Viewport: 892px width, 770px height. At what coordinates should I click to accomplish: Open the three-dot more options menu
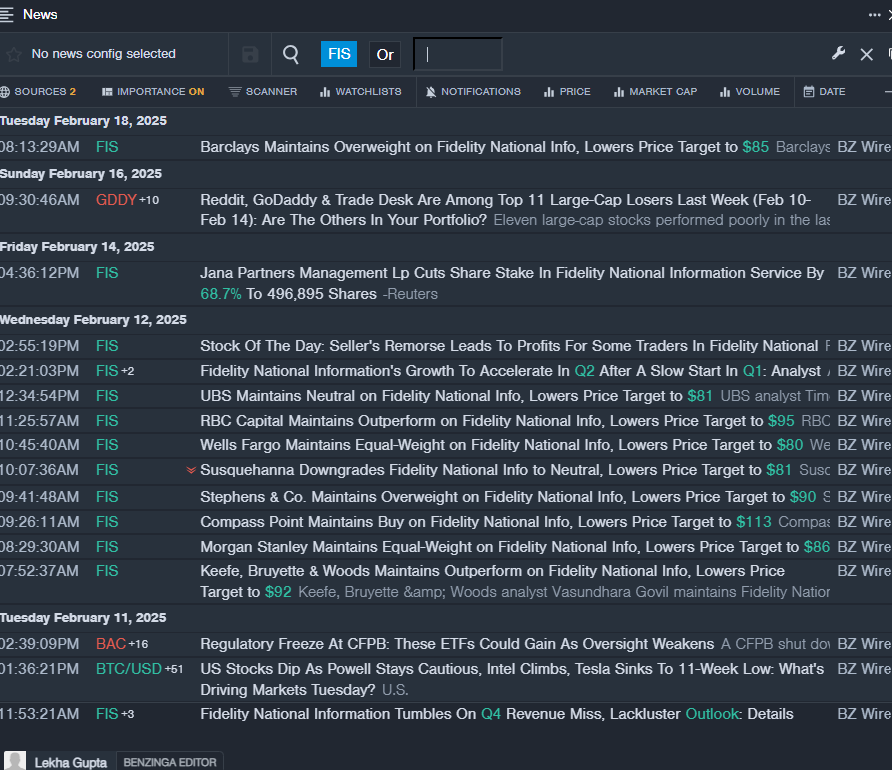coord(874,15)
